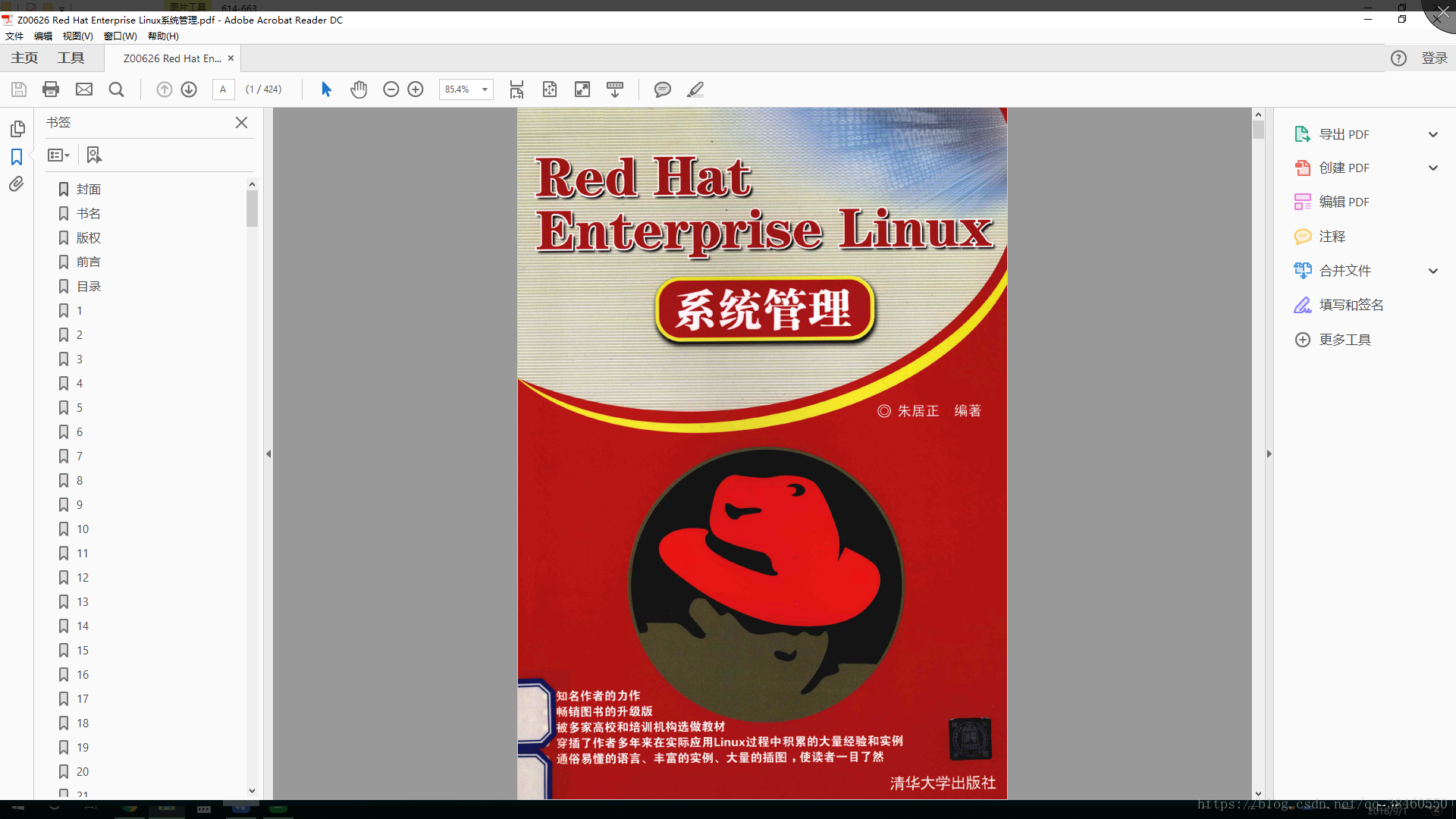The height and width of the screenshot is (819, 1456).
Task: Click the bookmarks list scrollbar thumb
Action: [x=252, y=209]
